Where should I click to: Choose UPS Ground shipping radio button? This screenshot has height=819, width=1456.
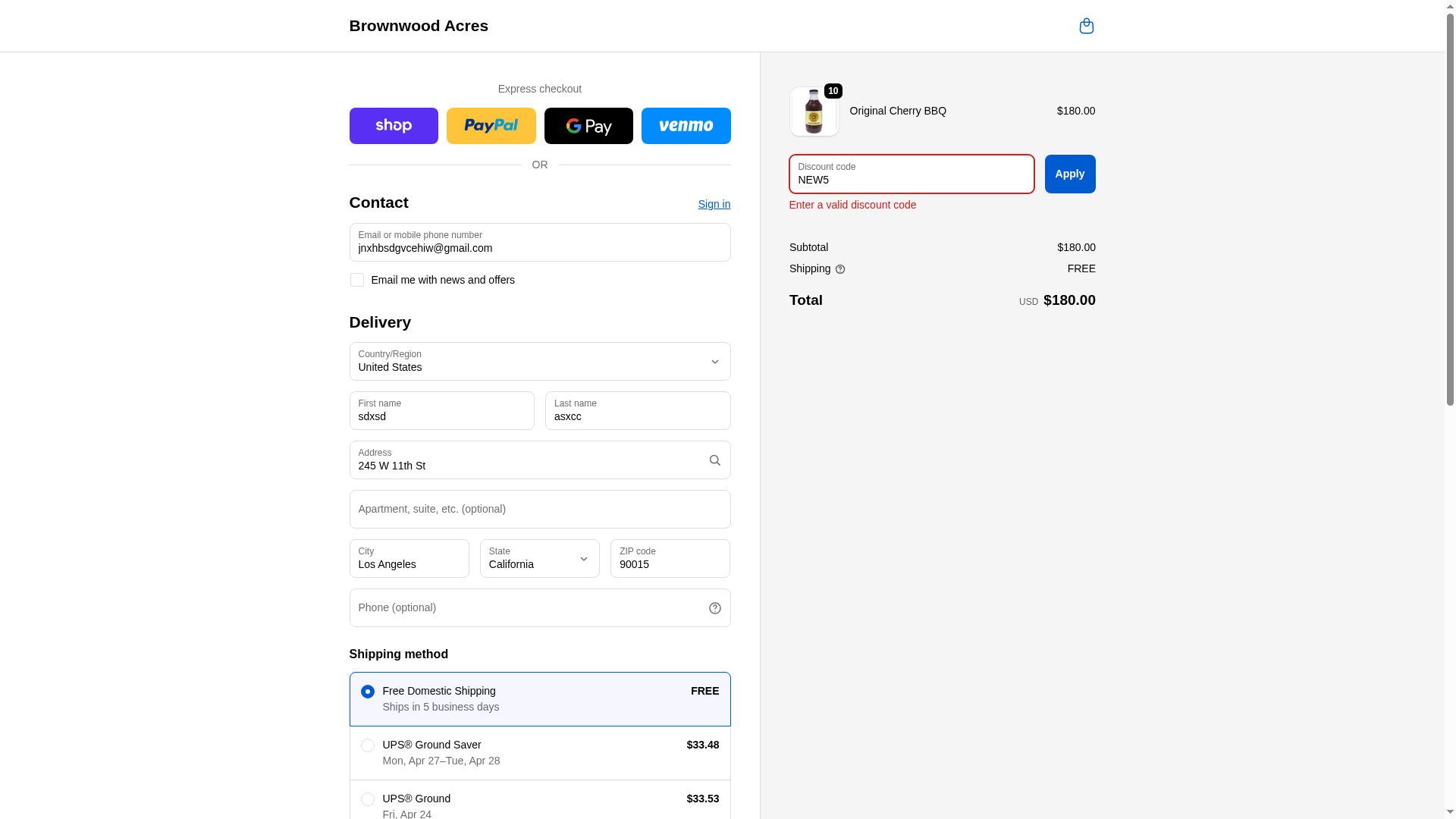pos(367,799)
